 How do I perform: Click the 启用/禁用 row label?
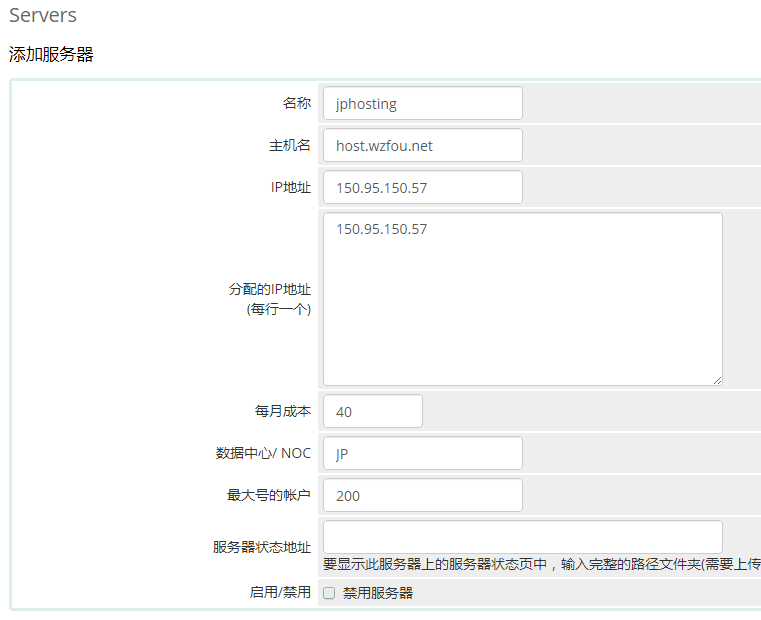coord(280,592)
